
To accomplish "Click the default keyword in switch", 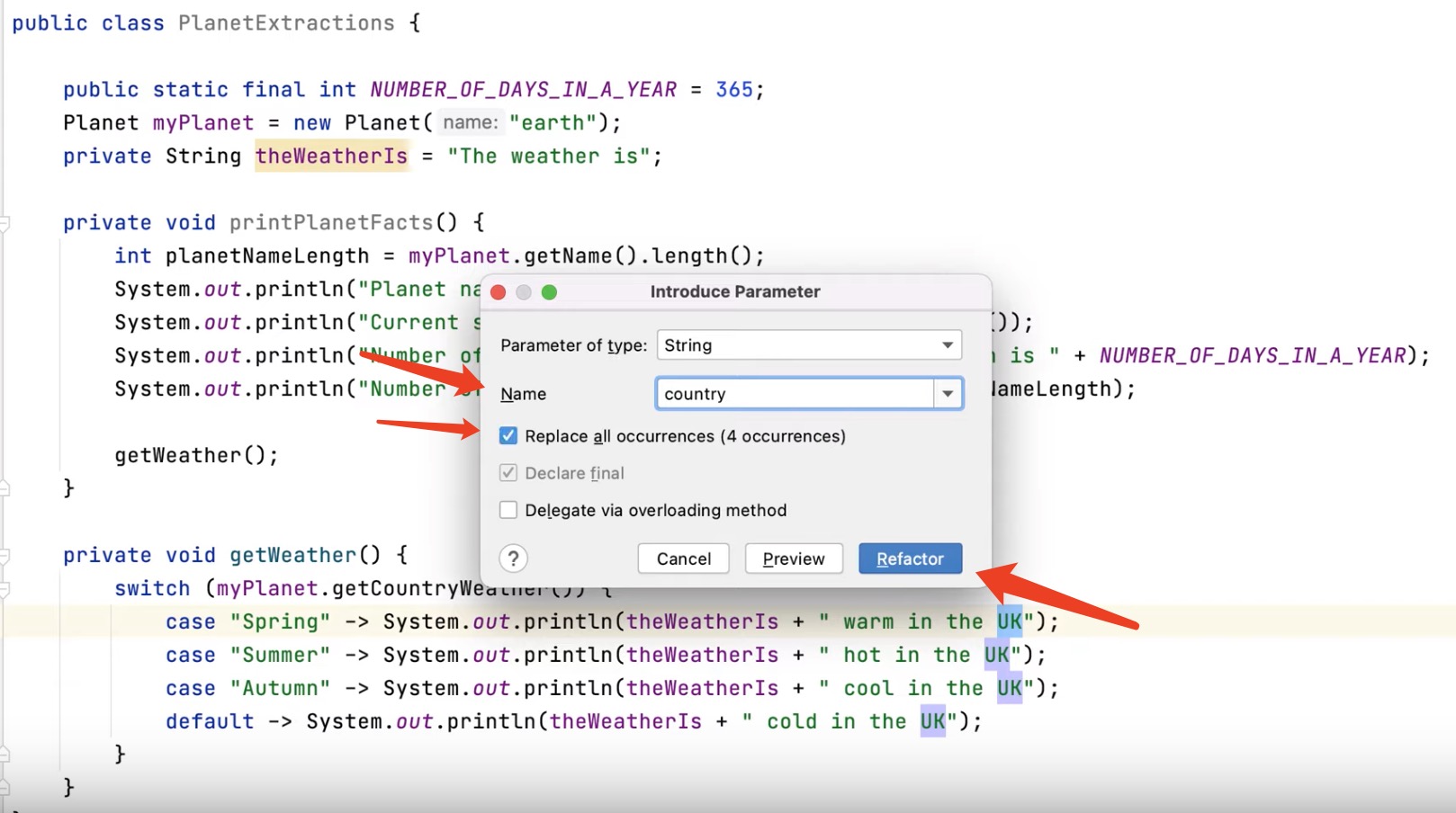I will tap(210, 722).
